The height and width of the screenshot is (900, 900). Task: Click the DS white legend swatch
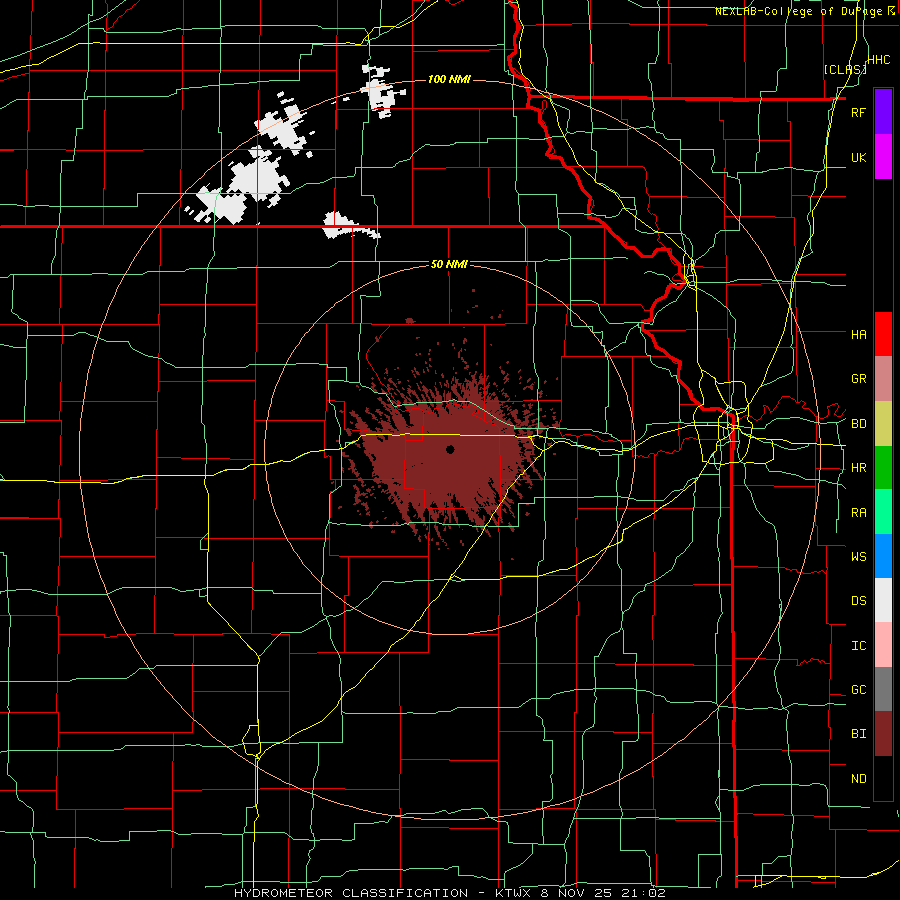pos(883,600)
